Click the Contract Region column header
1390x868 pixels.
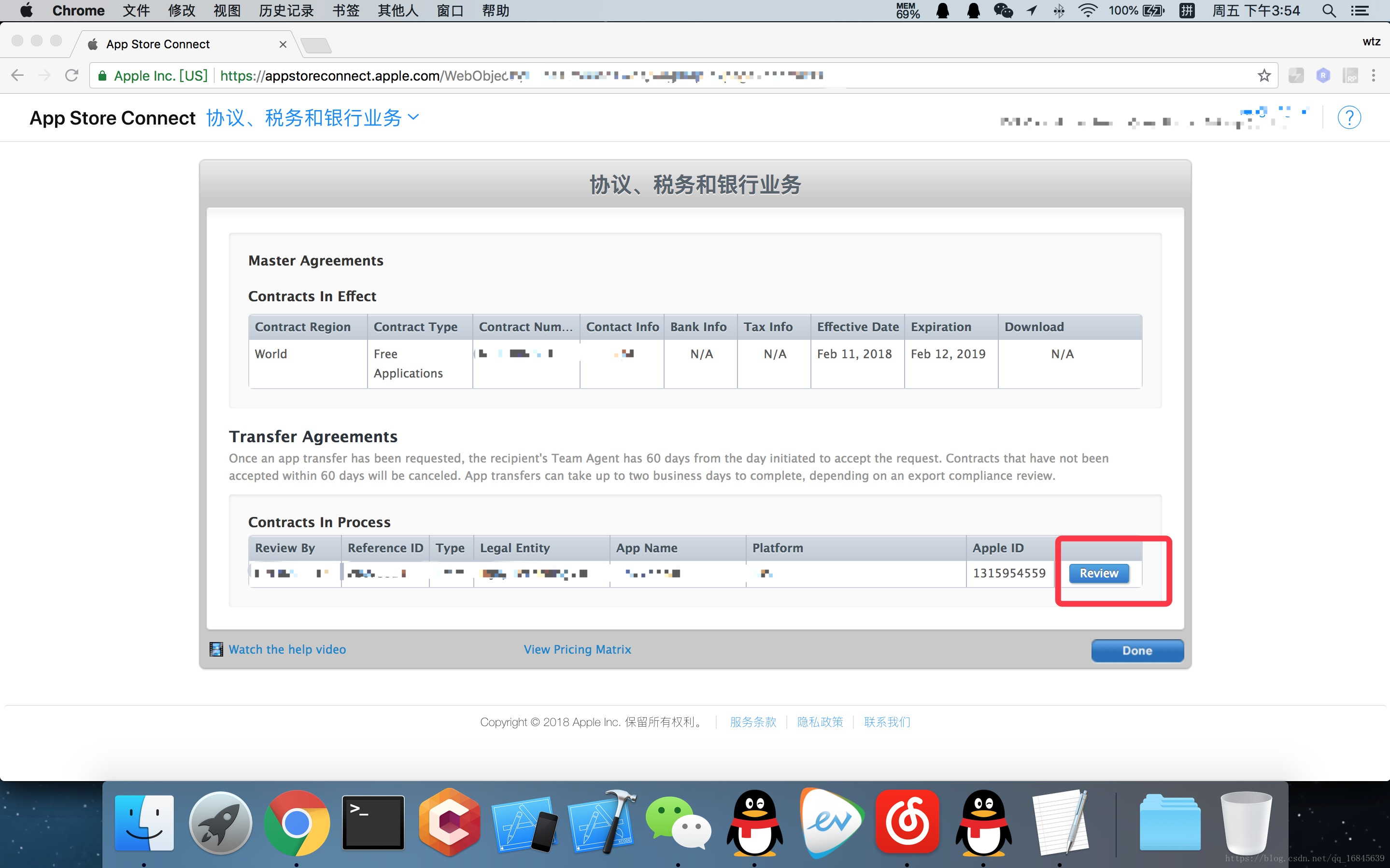click(308, 327)
